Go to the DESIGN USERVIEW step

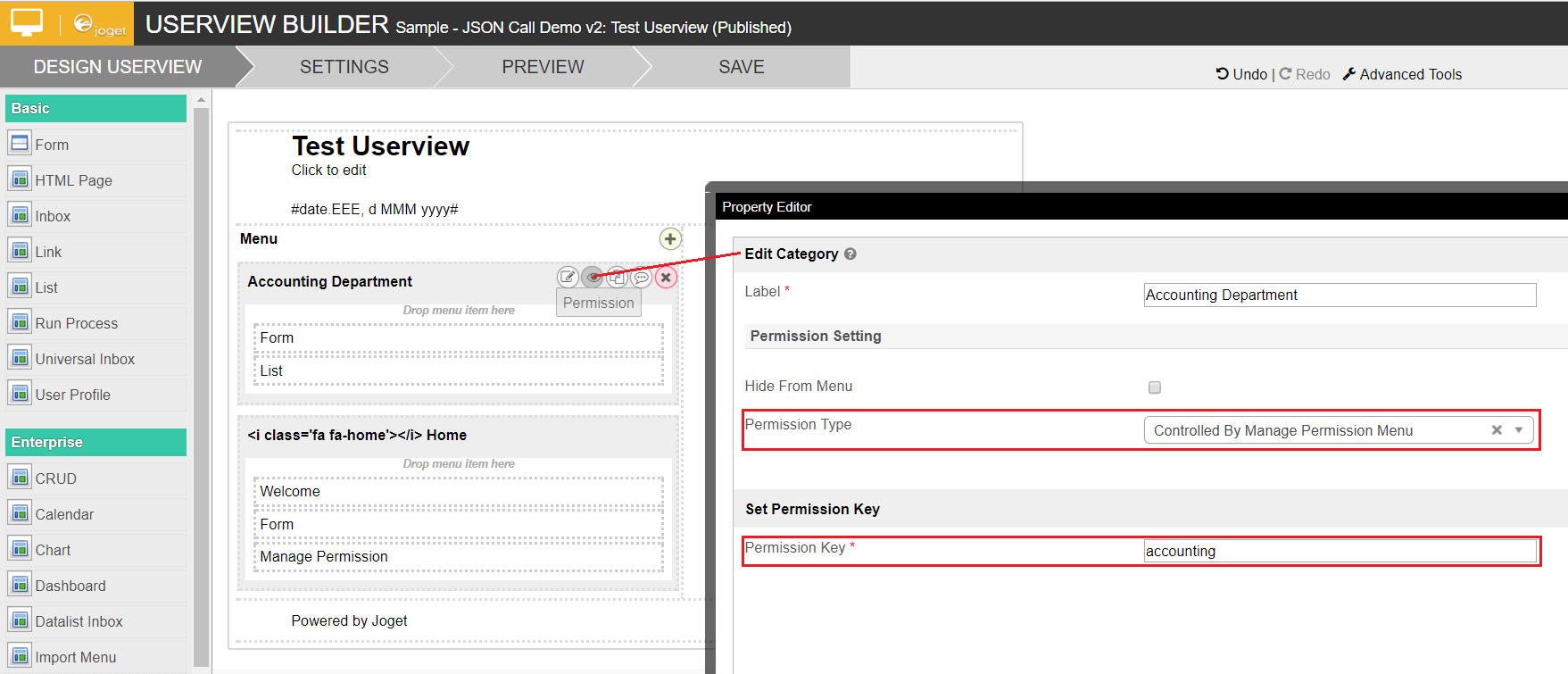point(118,67)
